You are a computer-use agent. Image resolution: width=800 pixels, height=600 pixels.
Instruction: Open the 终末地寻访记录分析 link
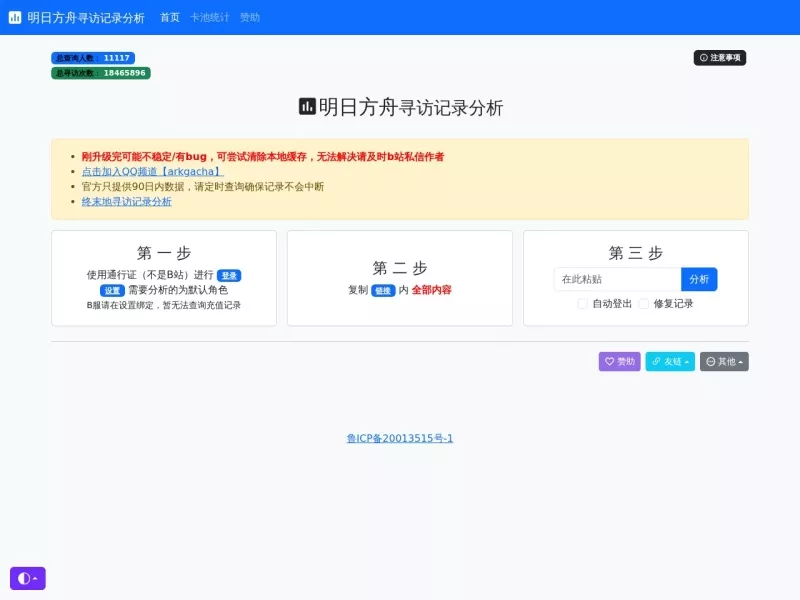[127, 202]
